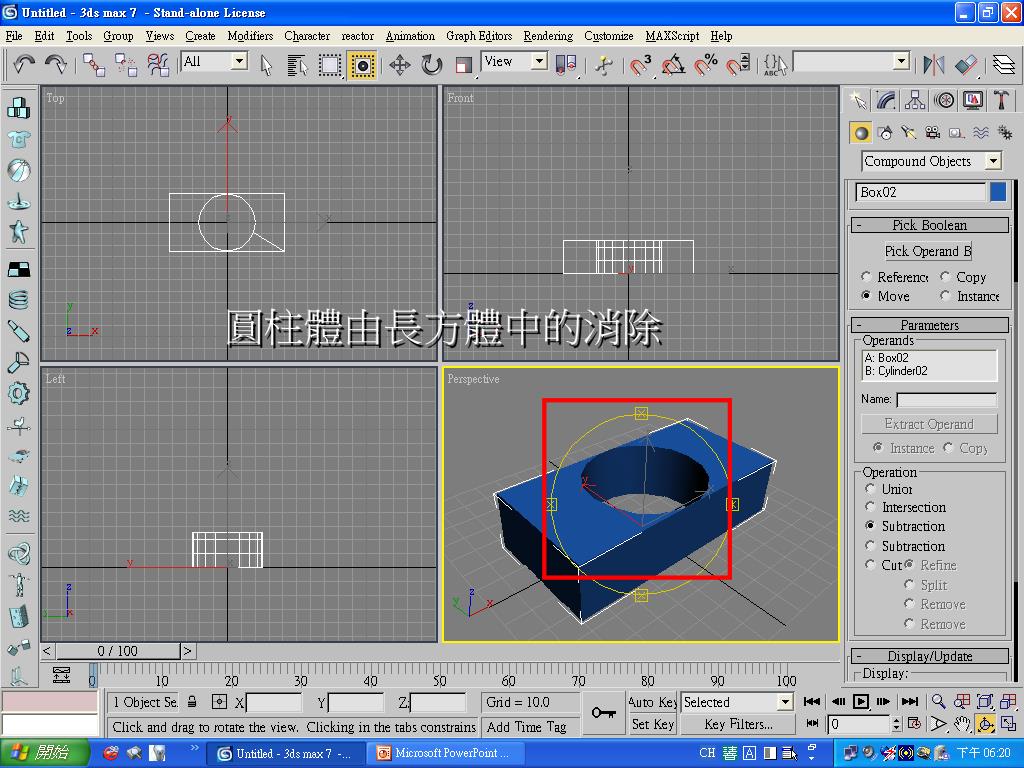This screenshot has width=1024, height=768.
Task: Click the Redo arrow icon
Action: tap(56, 64)
